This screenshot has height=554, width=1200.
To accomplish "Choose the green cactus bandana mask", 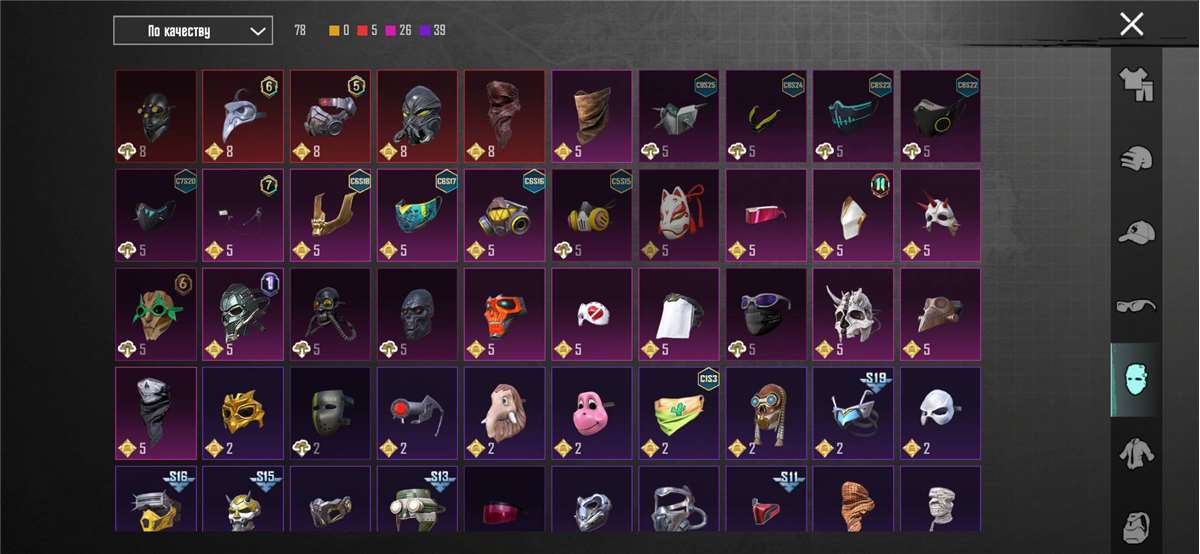I will pos(678,413).
